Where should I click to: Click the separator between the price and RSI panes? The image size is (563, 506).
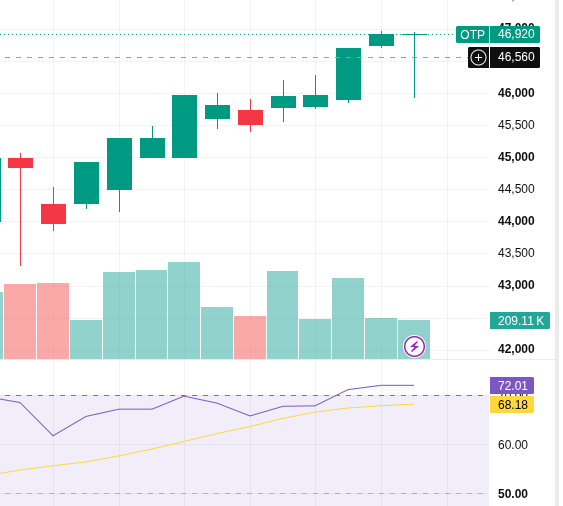point(280,359)
